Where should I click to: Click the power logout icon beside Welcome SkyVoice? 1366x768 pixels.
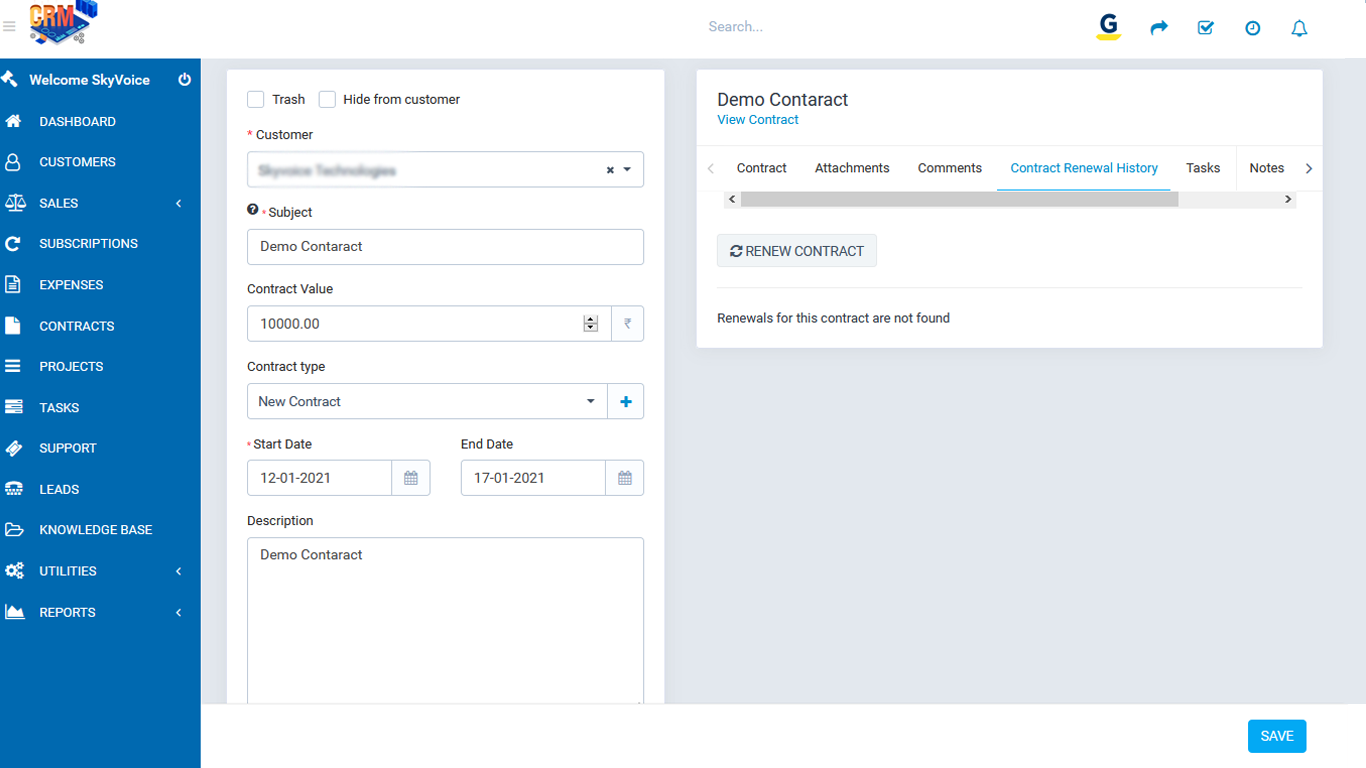click(184, 79)
